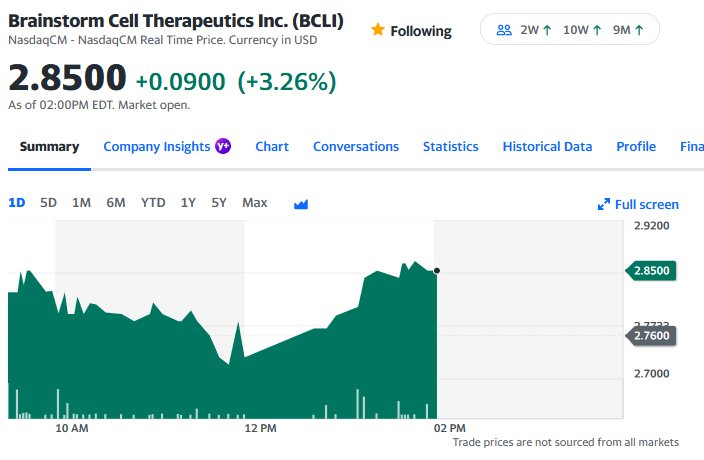Screen dimensions: 704x460
Task: Switch chart range to 5D
Action: (x=48, y=203)
